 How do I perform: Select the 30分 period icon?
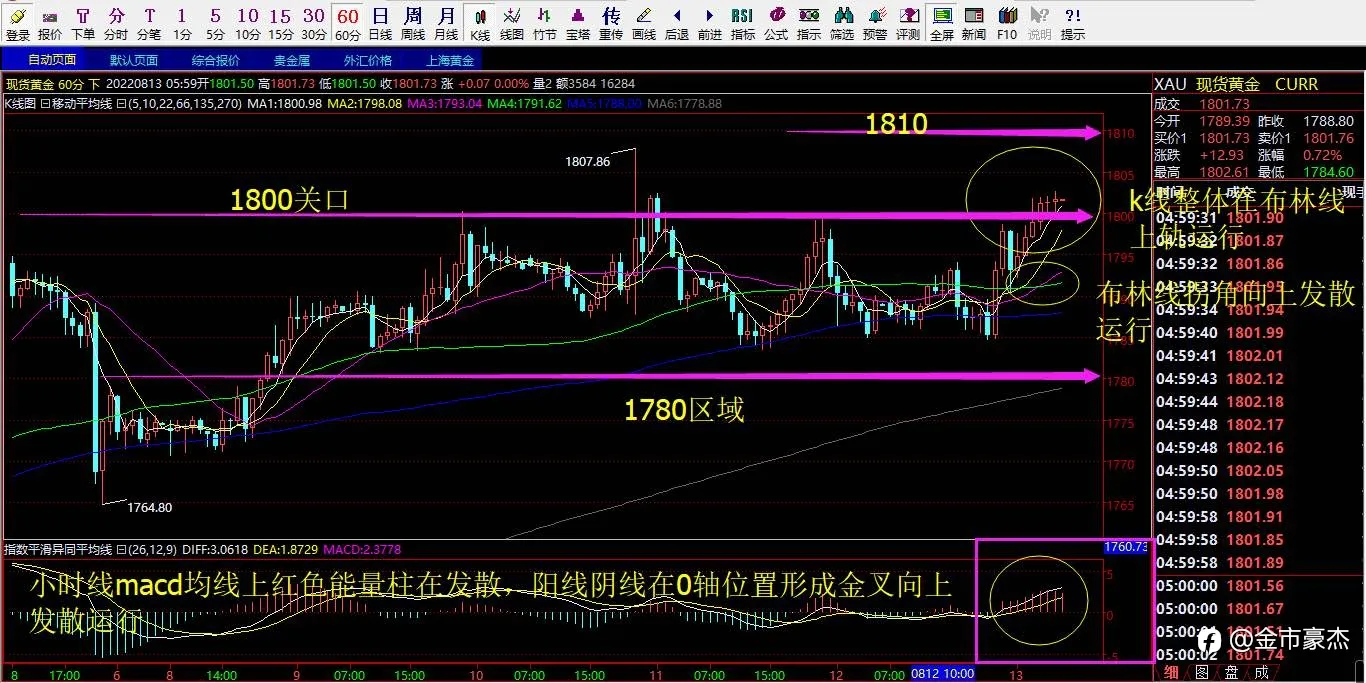point(314,22)
